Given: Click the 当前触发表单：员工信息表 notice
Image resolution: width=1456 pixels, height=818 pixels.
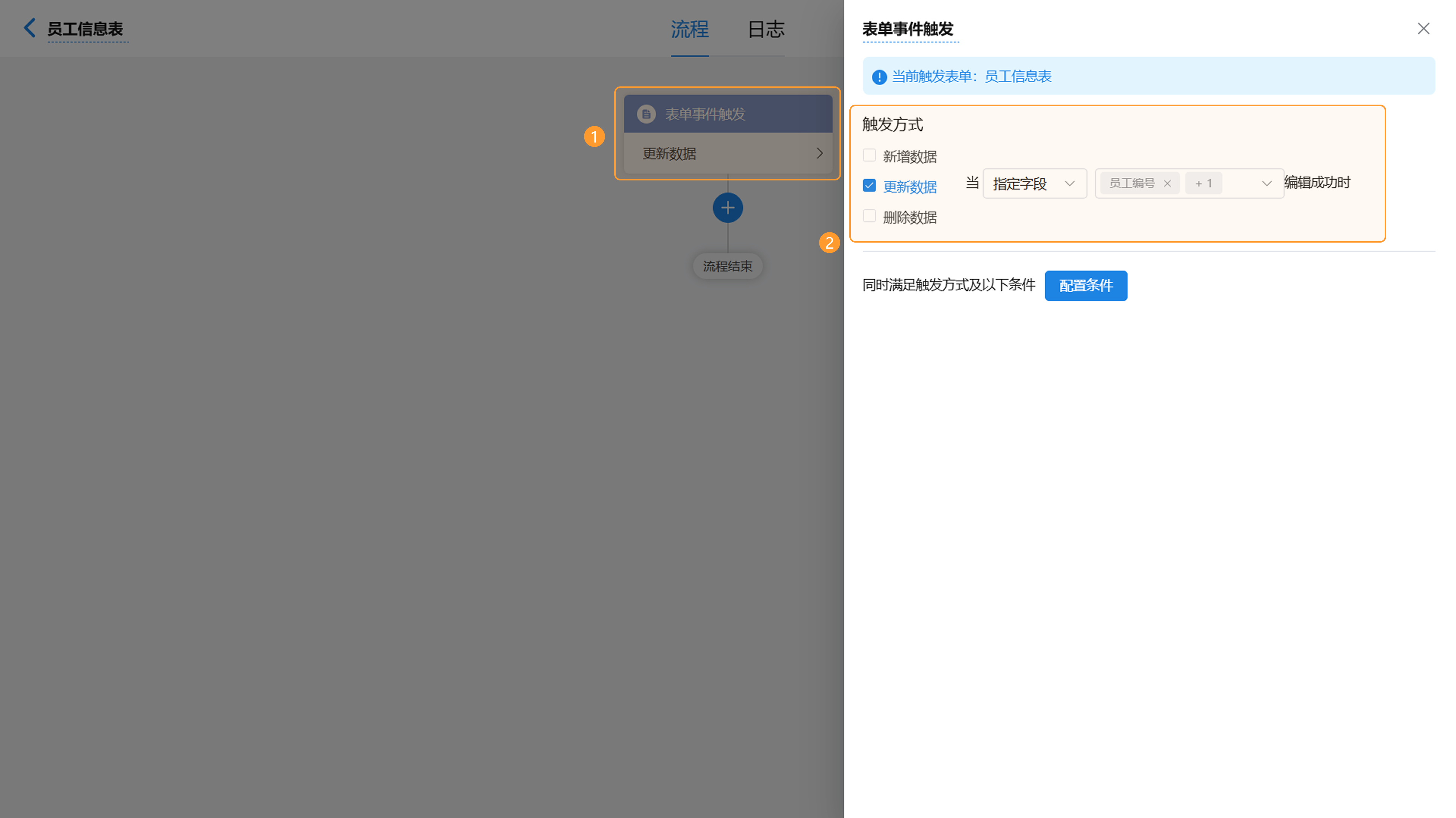Looking at the screenshot, I should [1148, 76].
